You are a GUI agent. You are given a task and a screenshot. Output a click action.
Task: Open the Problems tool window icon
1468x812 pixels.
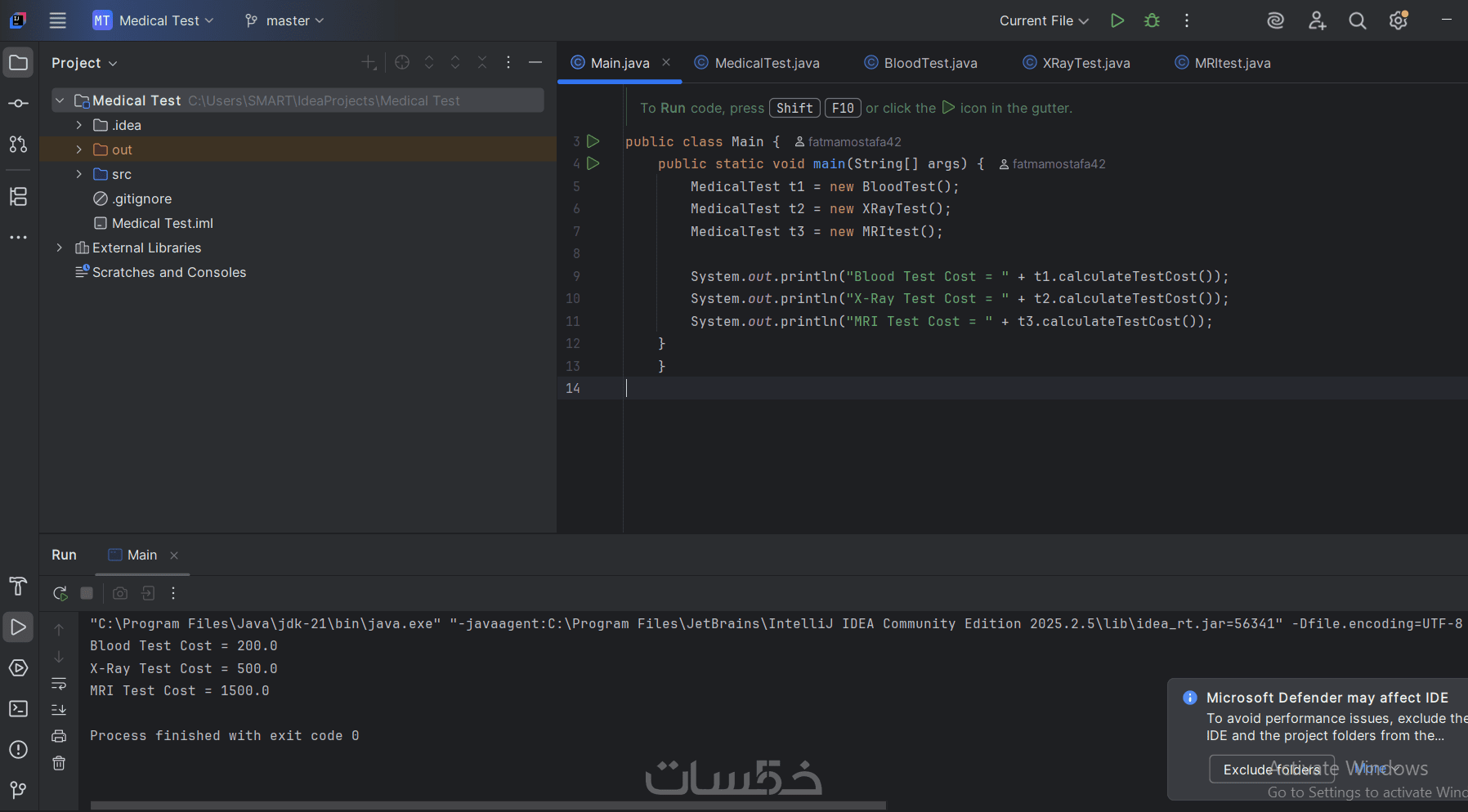[18, 750]
